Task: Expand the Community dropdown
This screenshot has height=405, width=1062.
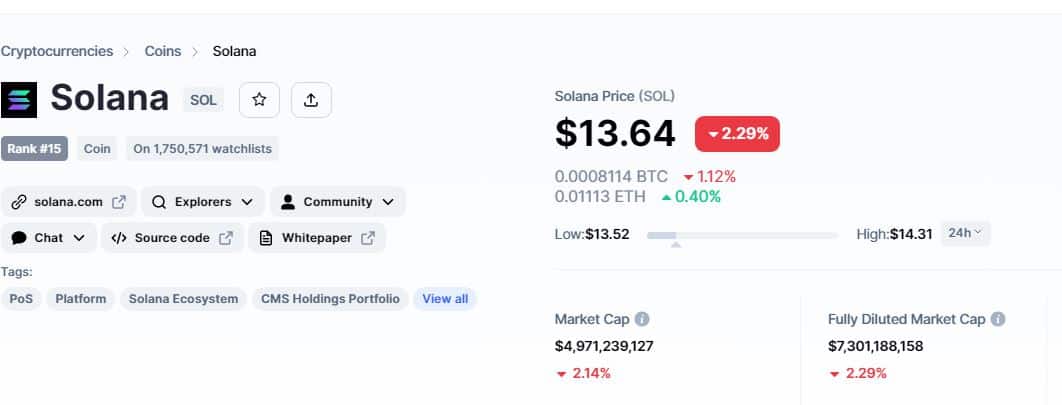Action: tap(337, 202)
